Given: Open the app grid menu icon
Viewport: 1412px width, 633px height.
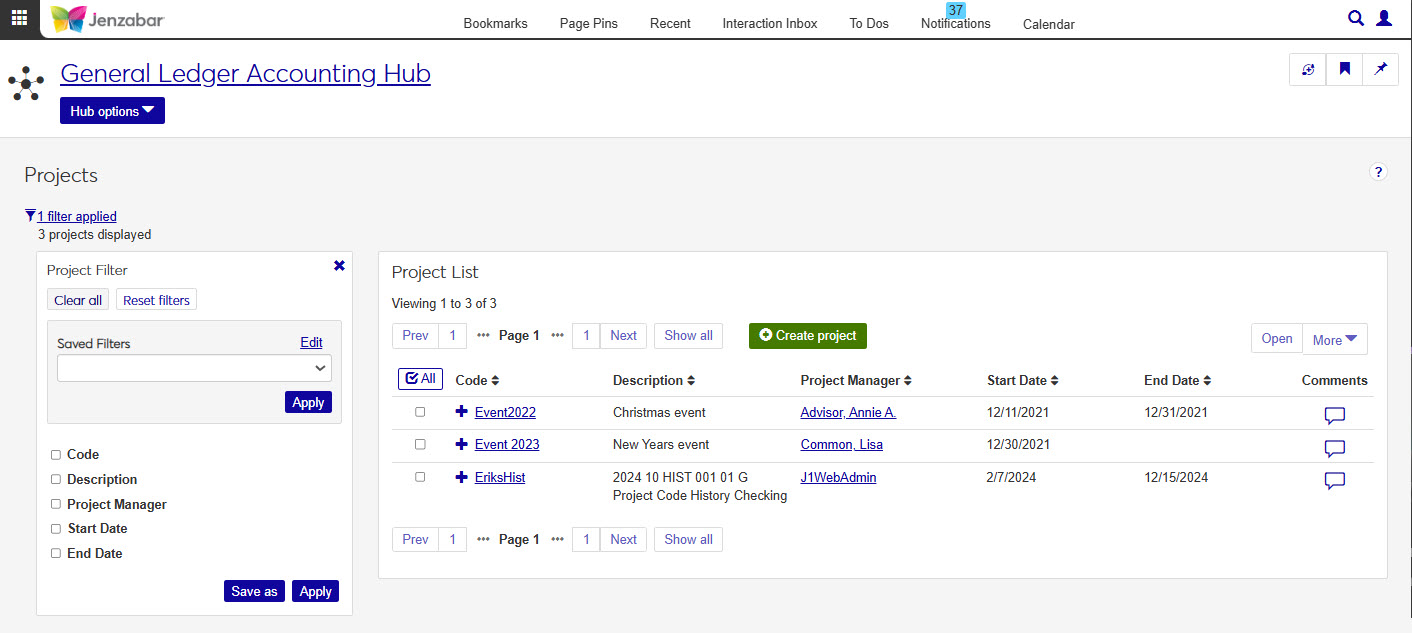Looking at the screenshot, I should 19,18.
